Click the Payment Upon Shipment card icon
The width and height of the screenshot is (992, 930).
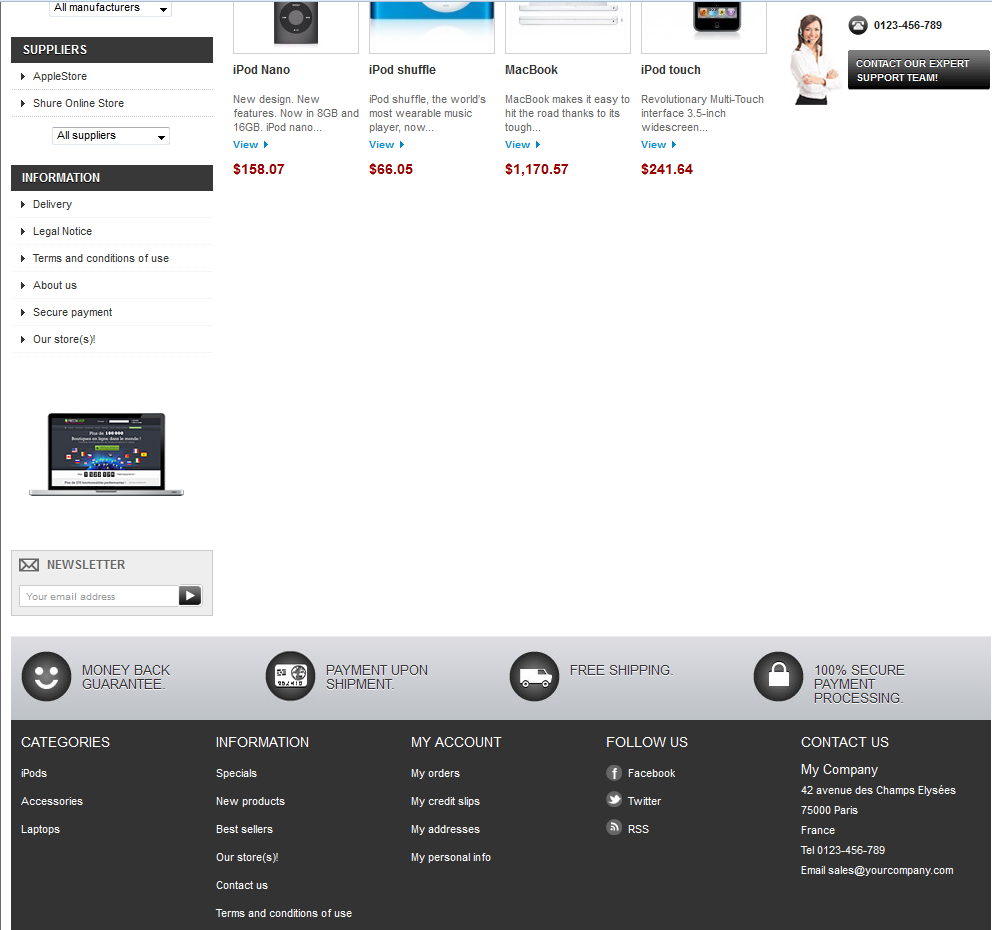pyautogui.click(x=290, y=676)
